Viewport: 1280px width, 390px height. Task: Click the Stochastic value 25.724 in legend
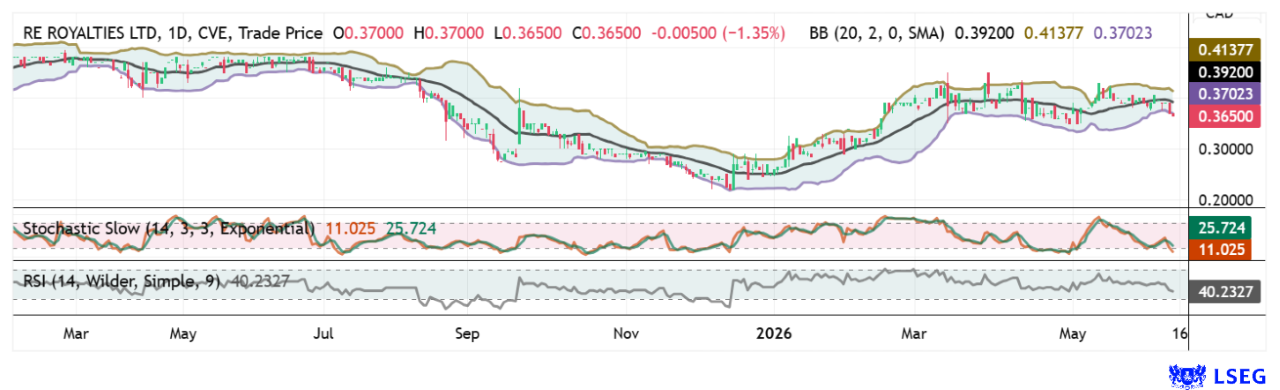[410, 229]
